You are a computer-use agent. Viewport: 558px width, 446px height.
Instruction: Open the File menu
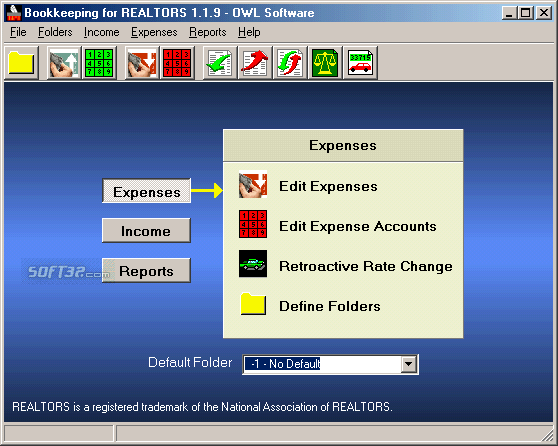click(x=18, y=32)
